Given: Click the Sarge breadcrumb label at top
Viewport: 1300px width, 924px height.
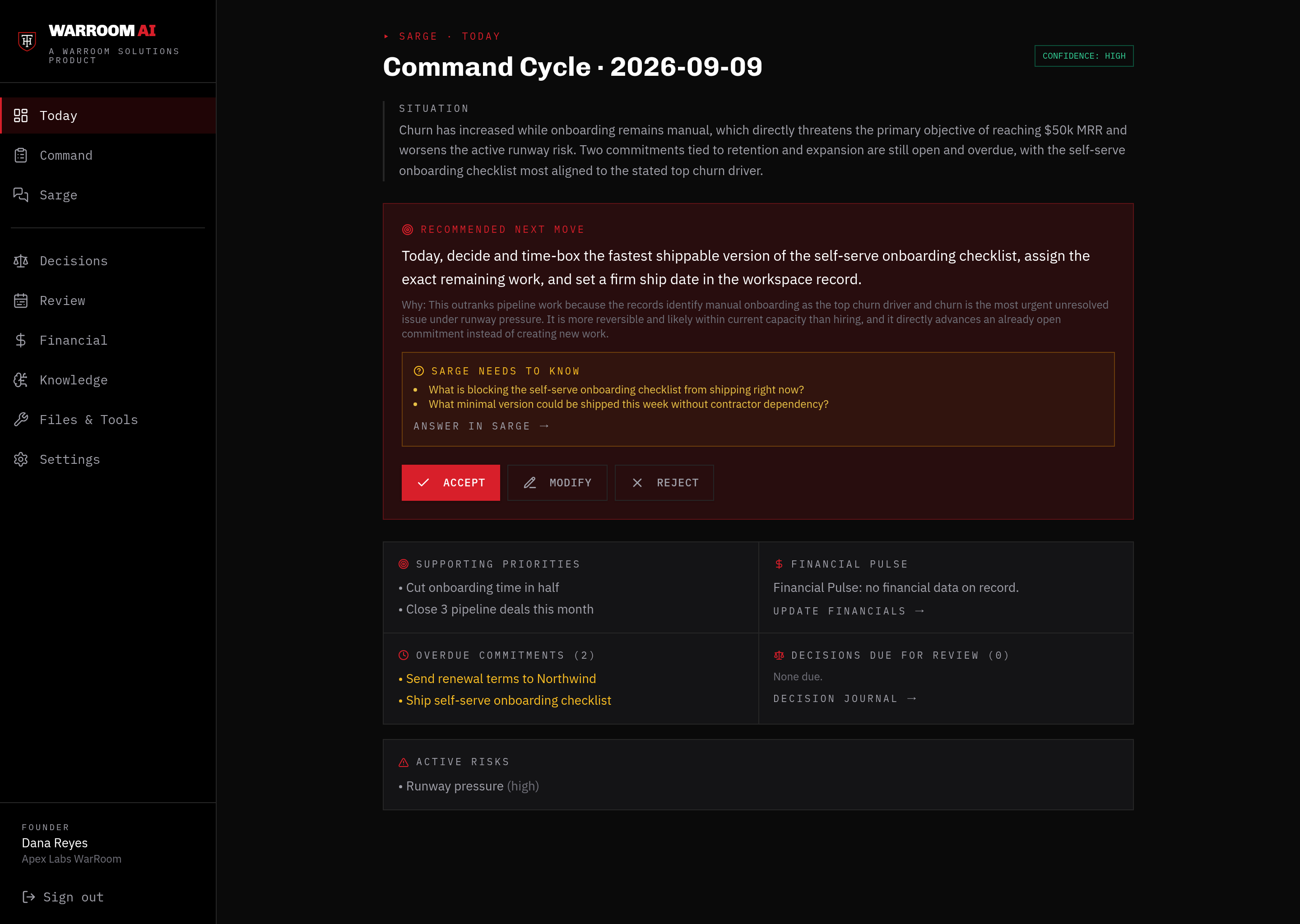Looking at the screenshot, I should pos(418,37).
